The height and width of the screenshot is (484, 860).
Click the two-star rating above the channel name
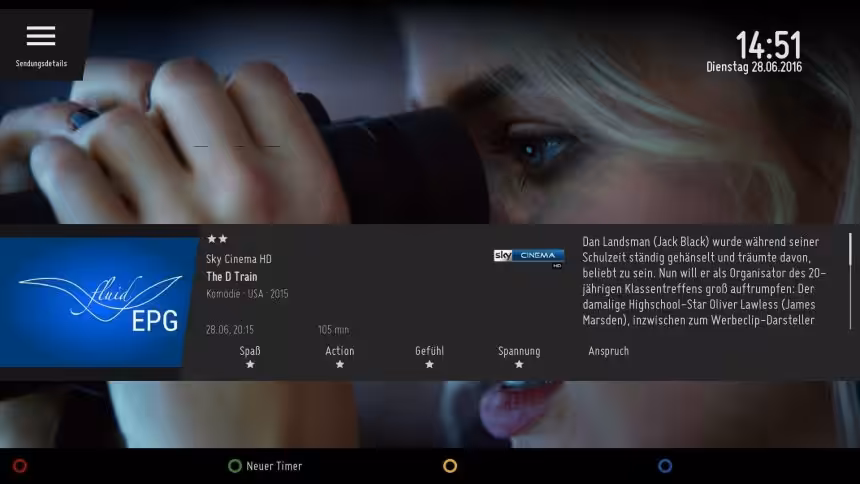(x=217, y=239)
